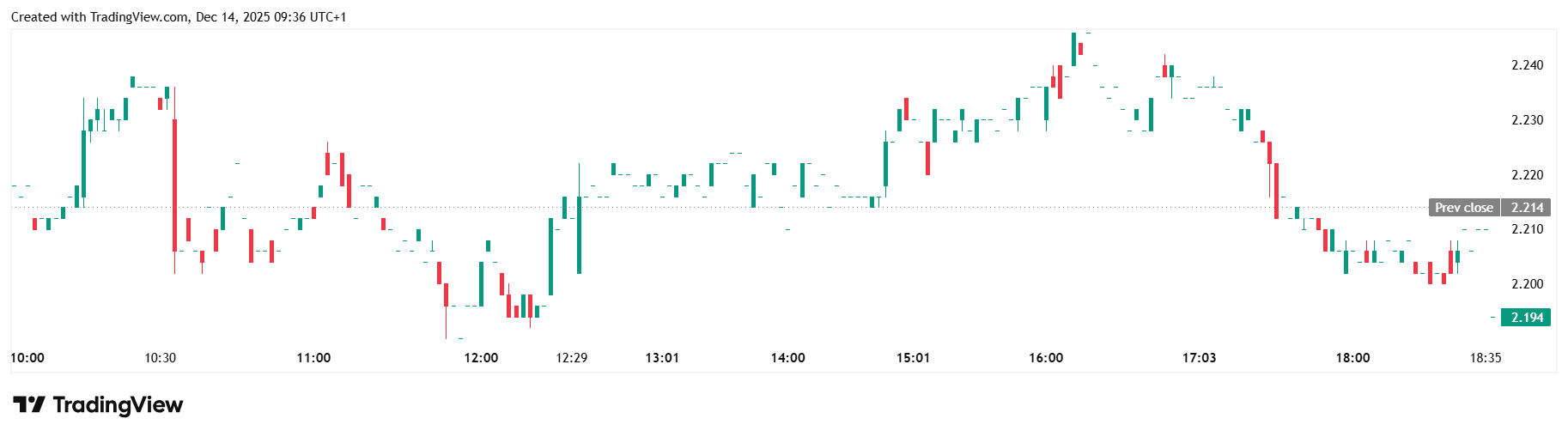Screen dimensions: 1568x437
Task: Click the 2.220 price scale label
Action: click(1527, 175)
